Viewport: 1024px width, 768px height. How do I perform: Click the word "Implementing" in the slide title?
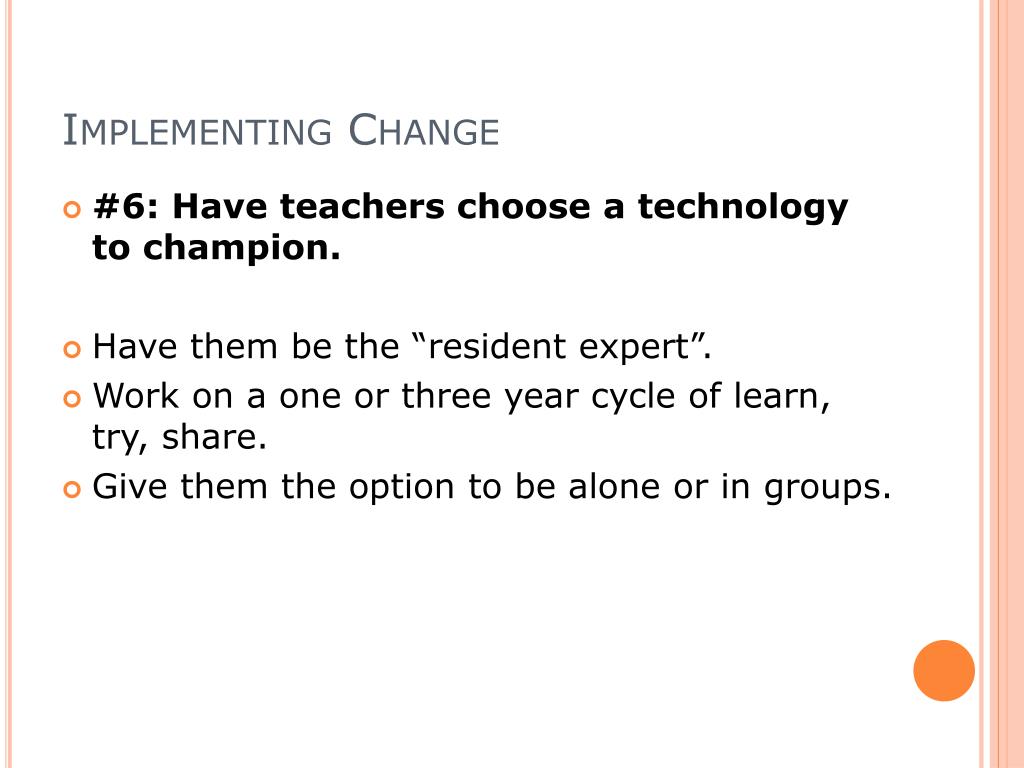click(197, 132)
